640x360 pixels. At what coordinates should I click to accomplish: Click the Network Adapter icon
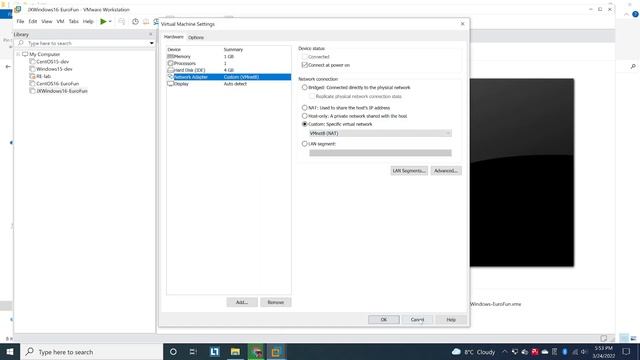click(x=171, y=77)
